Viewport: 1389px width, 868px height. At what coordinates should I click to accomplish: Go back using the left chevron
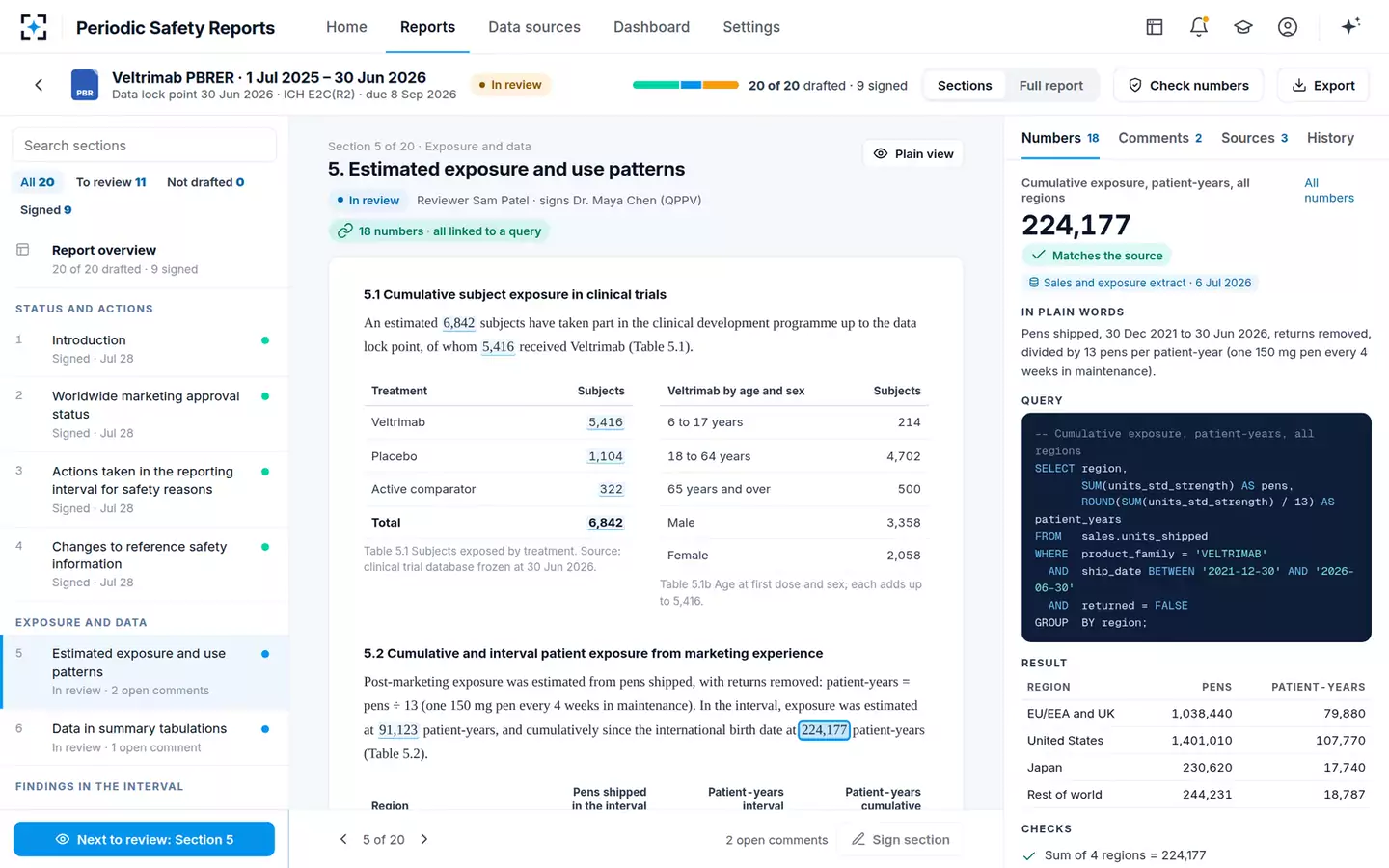point(39,85)
